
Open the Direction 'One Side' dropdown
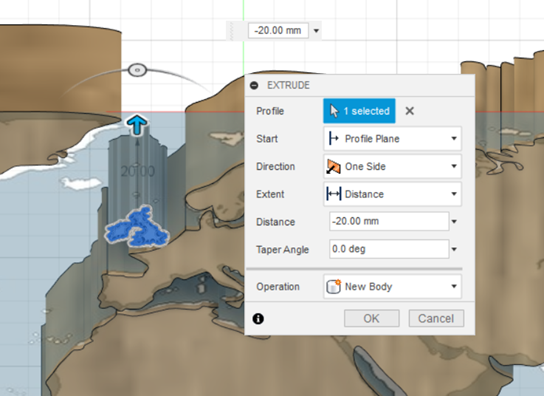[392, 166]
